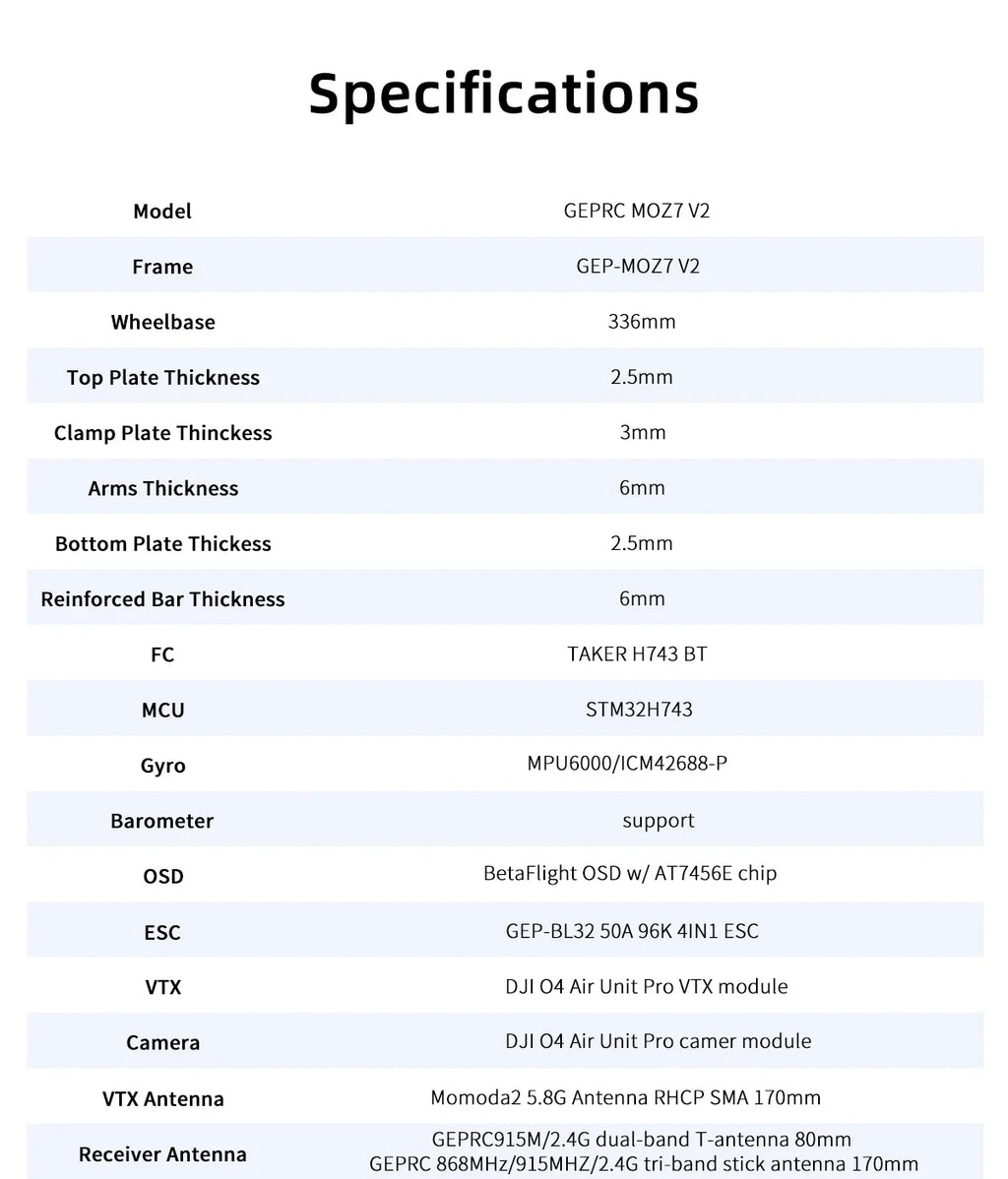Screen dimensions: 1008x1179
Task: Select the Model label
Action: [162, 212]
